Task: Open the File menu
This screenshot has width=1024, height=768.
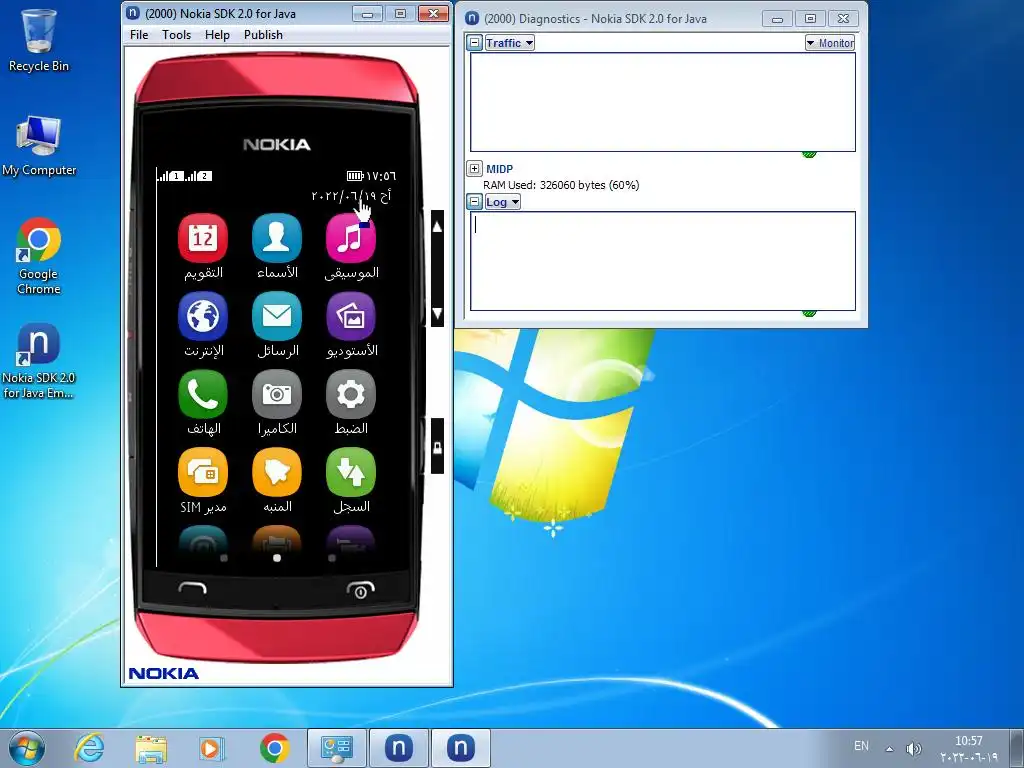Action: pyautogui.click(x=139, y=35)
